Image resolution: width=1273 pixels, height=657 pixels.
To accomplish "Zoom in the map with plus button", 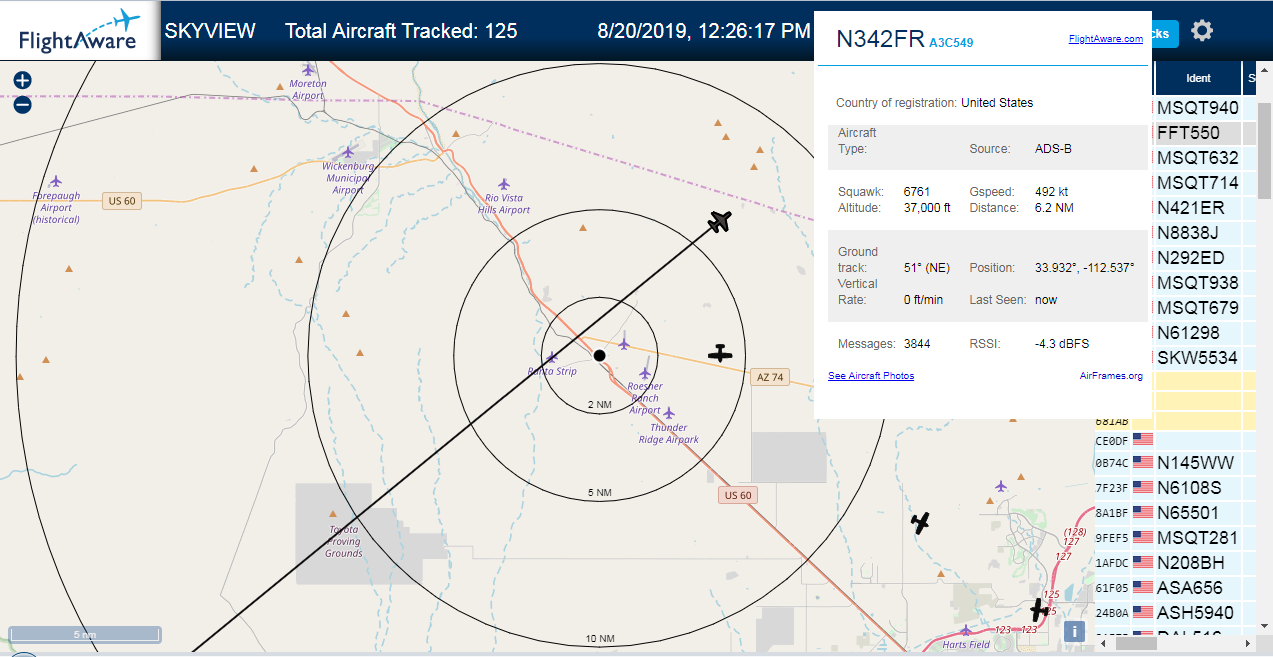I will (x=22, y=81).
